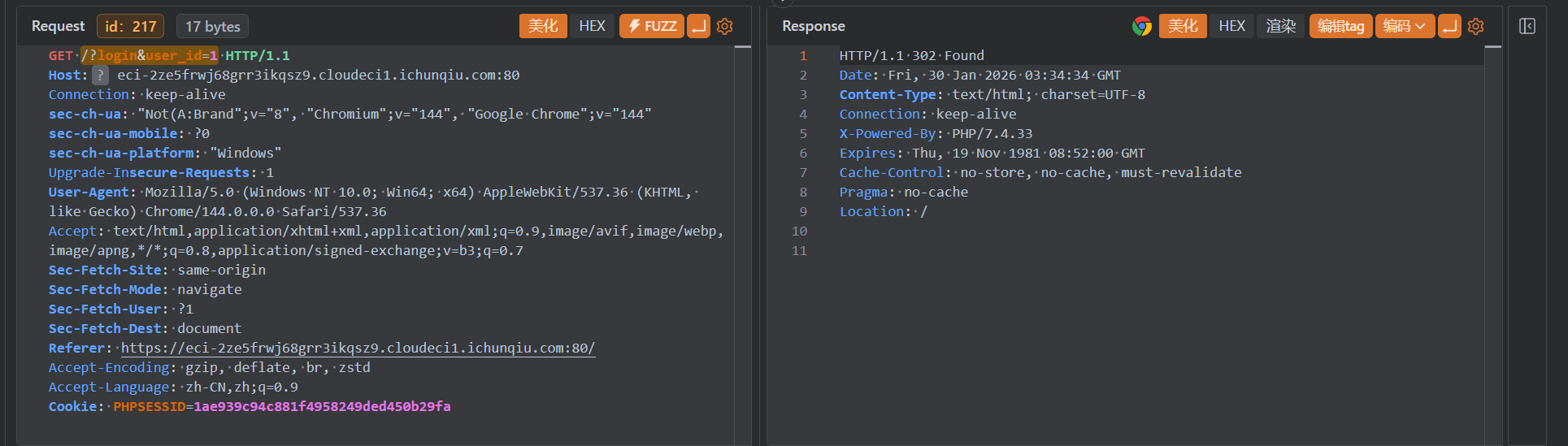This screenshot has height=446, width=1568.
Task: Click the 'Sec-Fetch-Dest: document' line
Action: click(x=145, y=328)
